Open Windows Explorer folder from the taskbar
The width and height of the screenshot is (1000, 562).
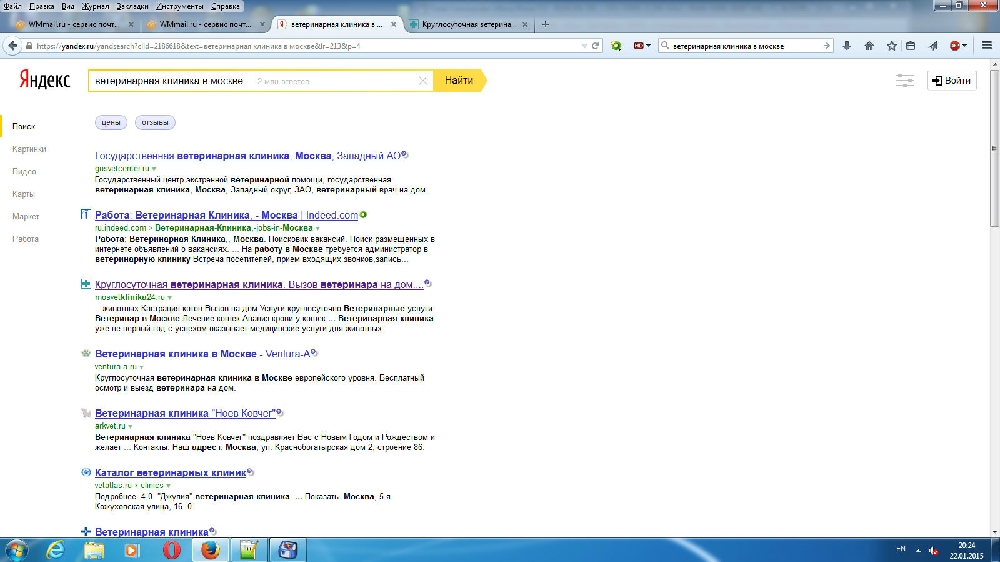[x=94, y=550]
